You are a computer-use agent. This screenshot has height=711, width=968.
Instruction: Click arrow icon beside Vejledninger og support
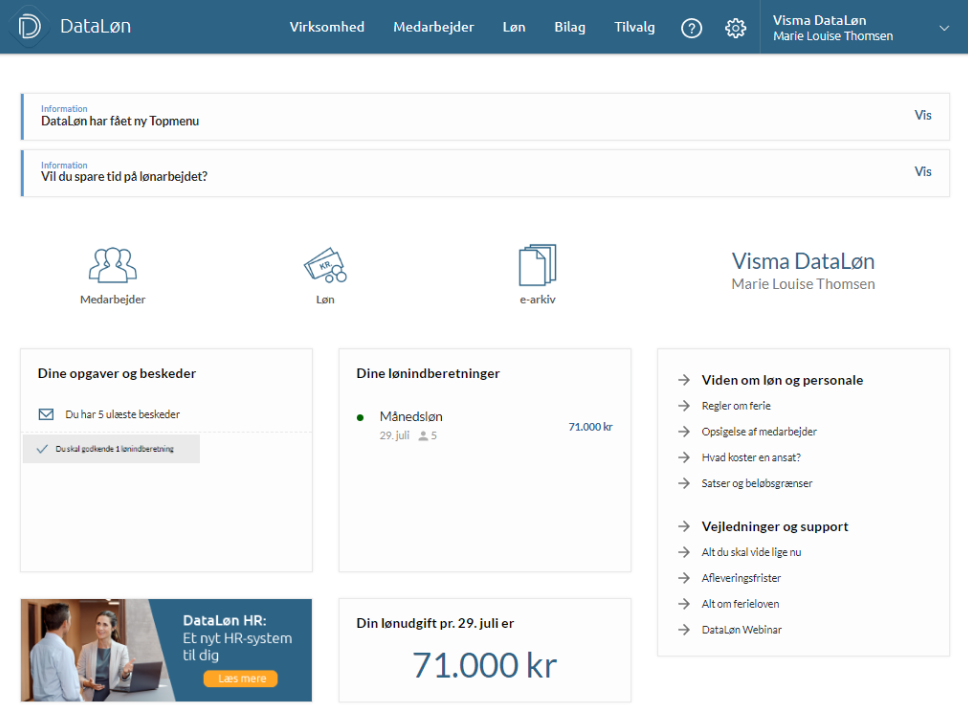683,526
